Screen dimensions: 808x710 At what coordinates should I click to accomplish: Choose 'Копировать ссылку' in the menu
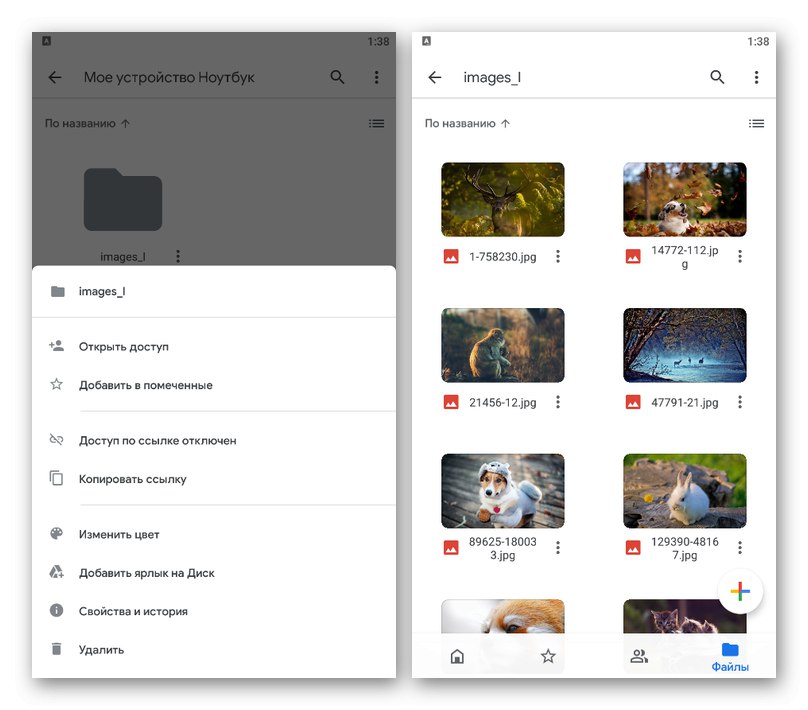point(214,479)
